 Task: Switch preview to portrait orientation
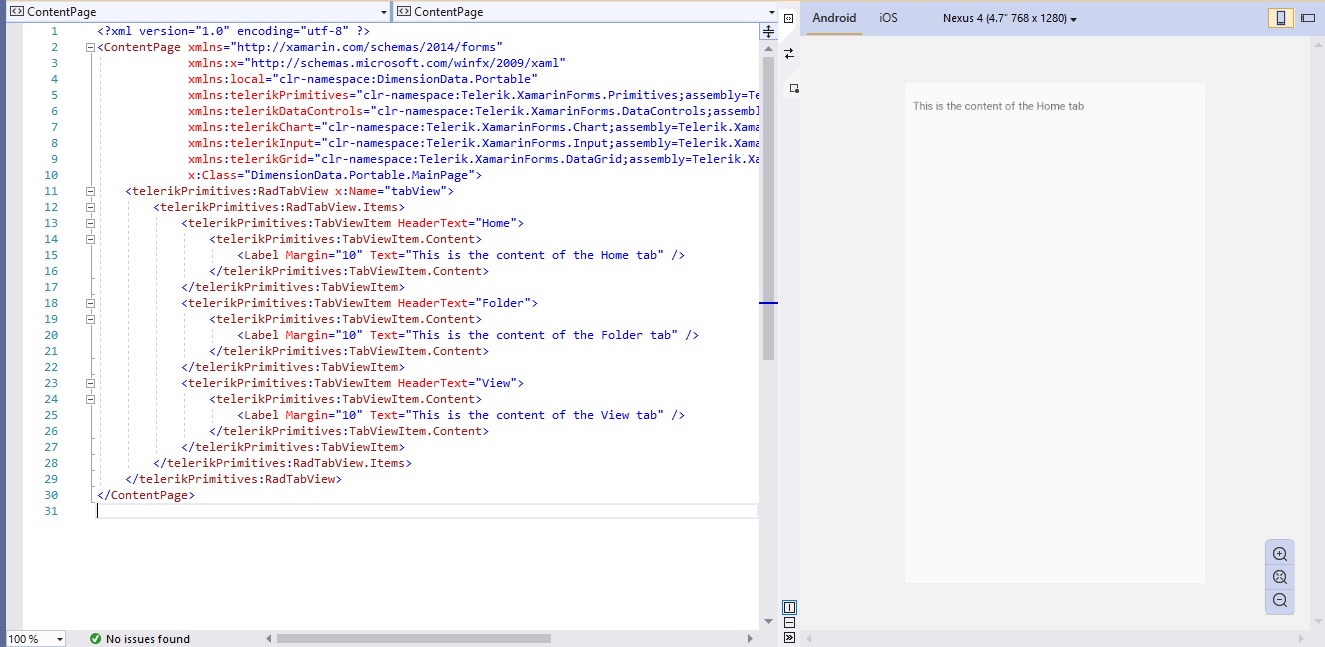point(1280,18)
